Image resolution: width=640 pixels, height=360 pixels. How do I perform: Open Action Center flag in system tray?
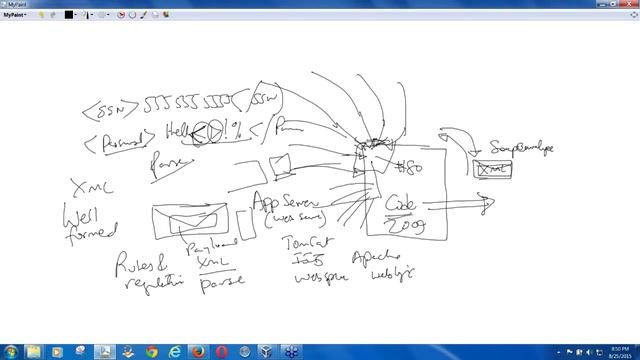point(570,352)
